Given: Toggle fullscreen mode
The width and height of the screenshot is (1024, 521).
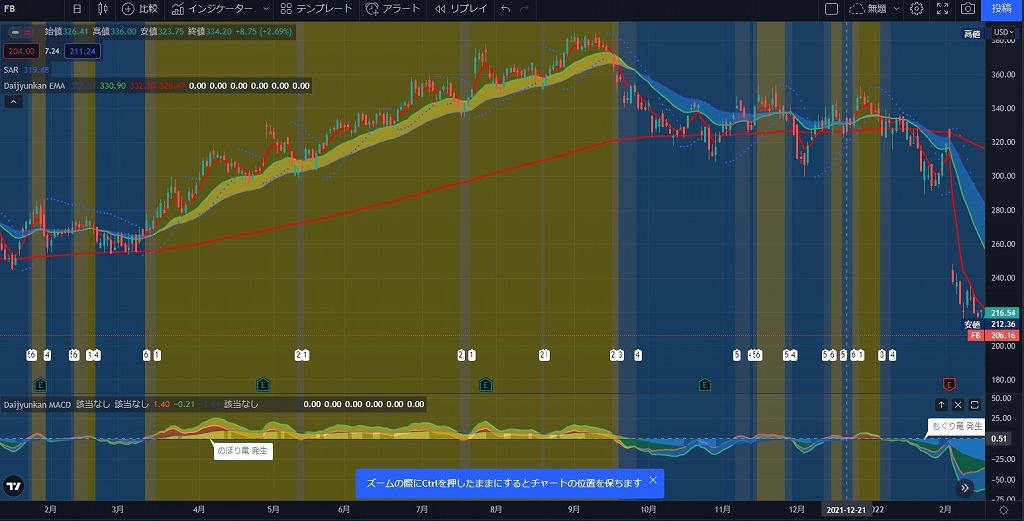Looking at the screenshot, I should click(942, 8).
